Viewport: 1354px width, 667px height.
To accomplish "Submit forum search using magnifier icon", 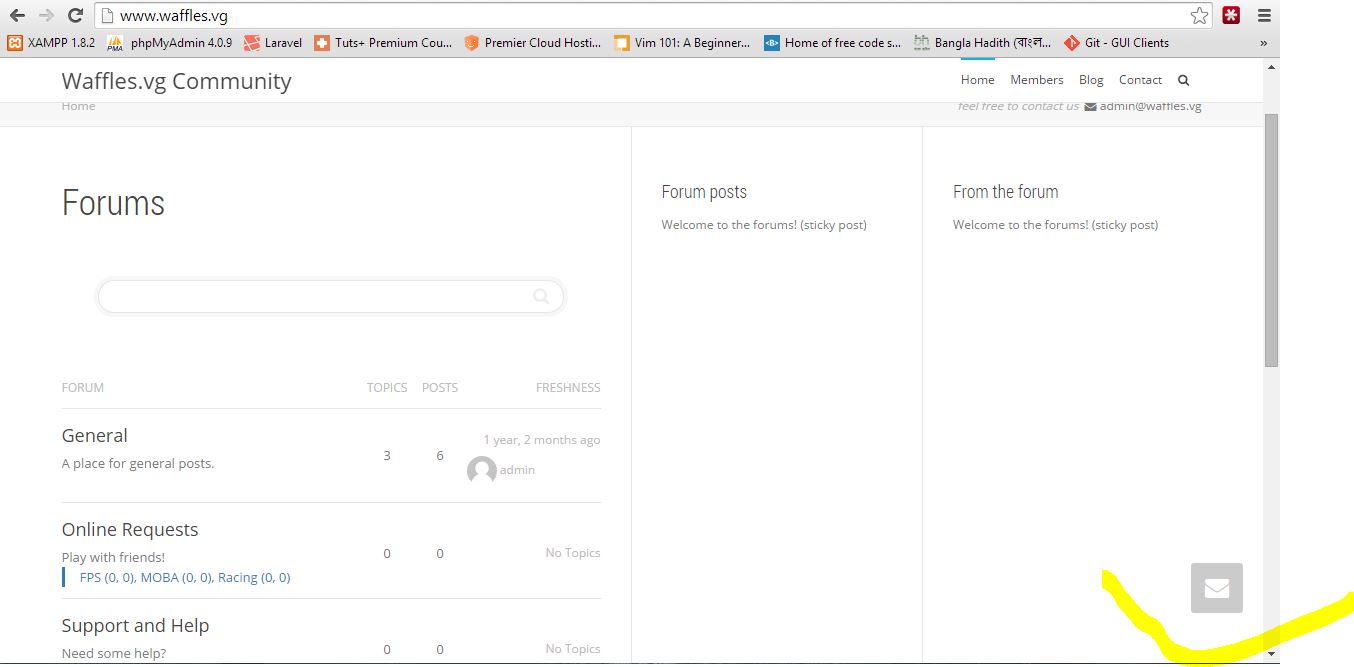I will [x=541, y=296].
